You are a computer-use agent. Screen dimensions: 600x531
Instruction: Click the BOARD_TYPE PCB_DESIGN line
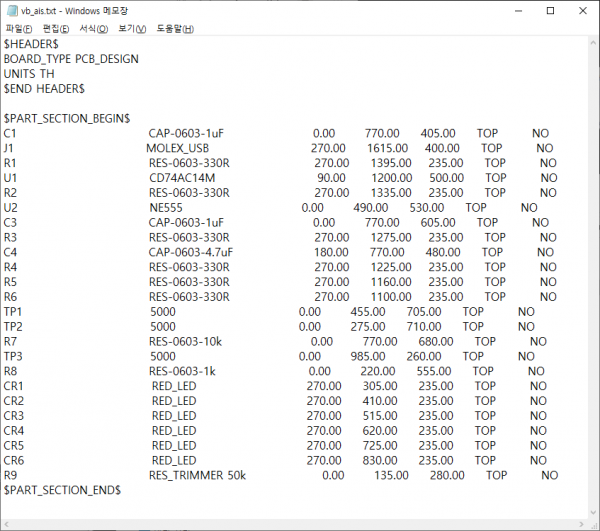pyautogui.click(x=71, y=59)
